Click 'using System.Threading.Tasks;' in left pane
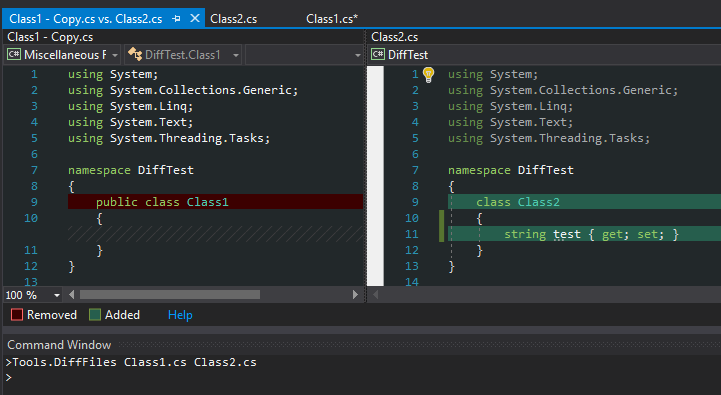The width and height of the screenshot is (721, 395). tap(169, 138)
